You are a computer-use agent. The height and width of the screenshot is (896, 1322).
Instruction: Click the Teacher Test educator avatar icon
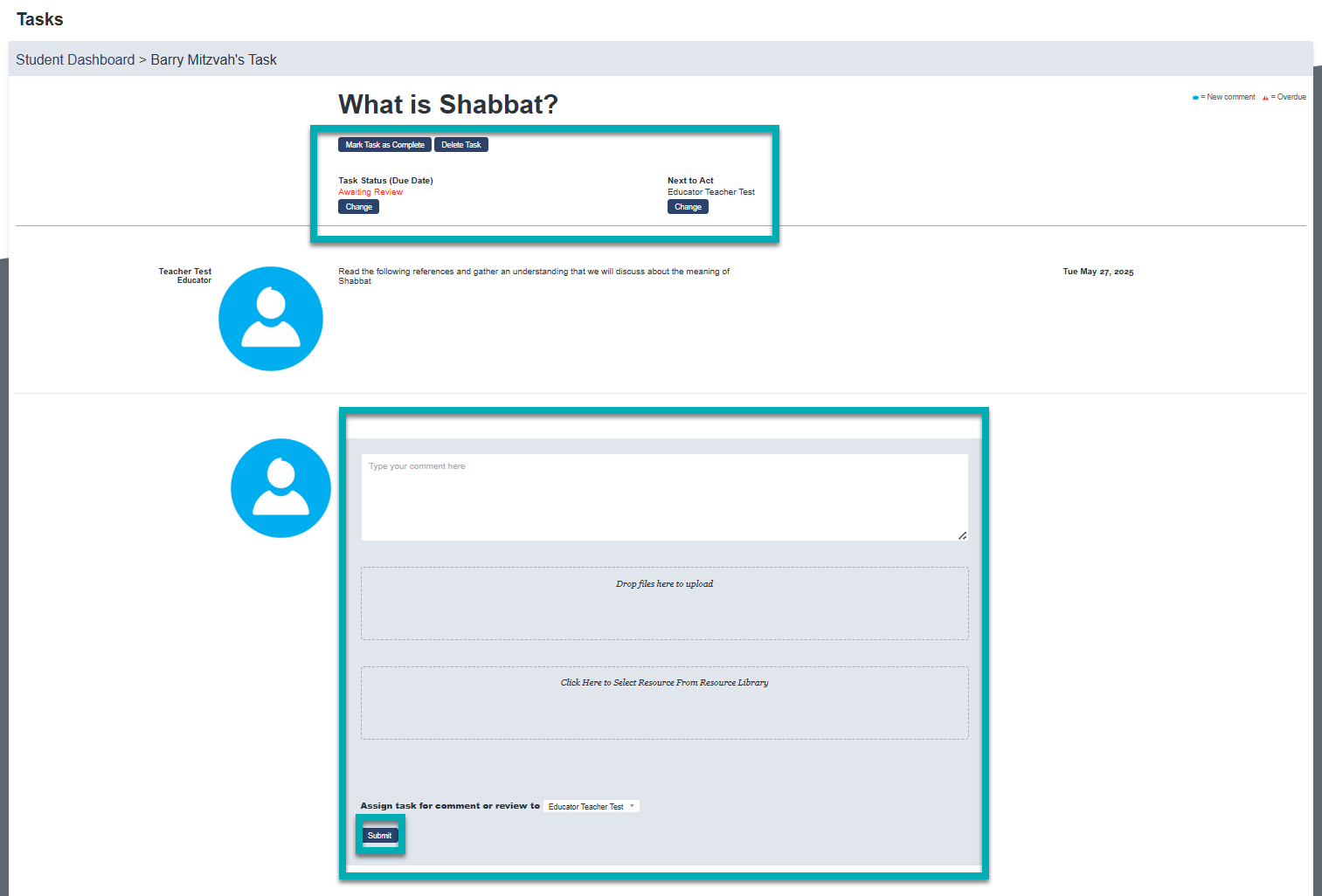[x=271, y=319]
